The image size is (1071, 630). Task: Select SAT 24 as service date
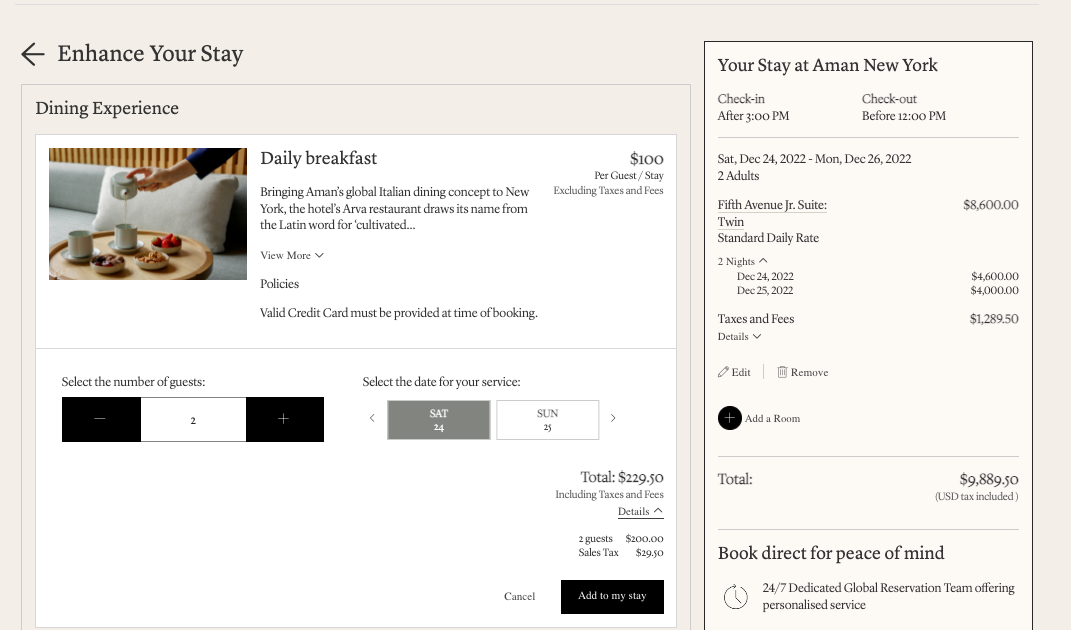click(x=439, y=420)
